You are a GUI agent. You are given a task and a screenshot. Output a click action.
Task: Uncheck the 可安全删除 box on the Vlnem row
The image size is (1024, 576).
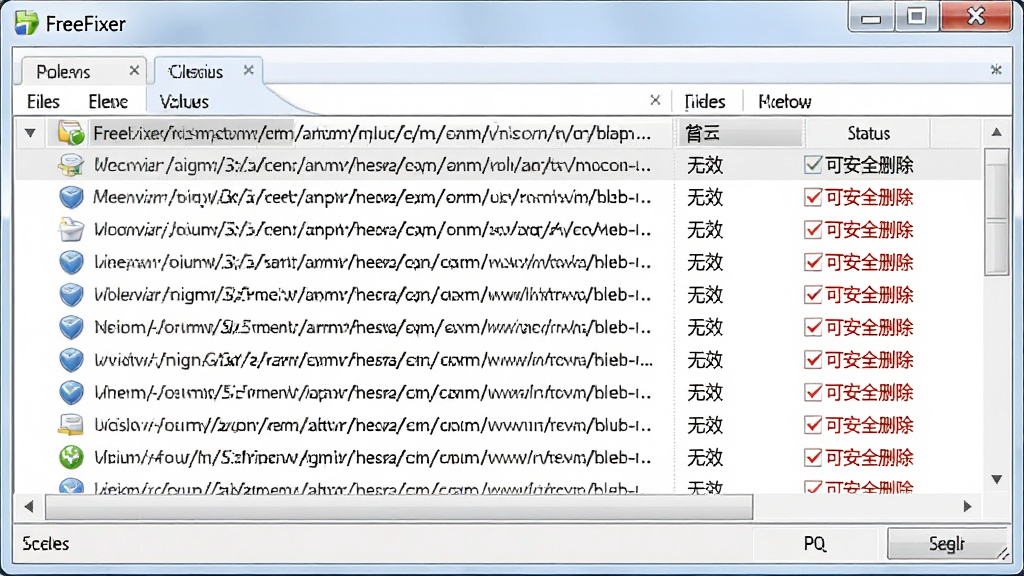(812, 392)
